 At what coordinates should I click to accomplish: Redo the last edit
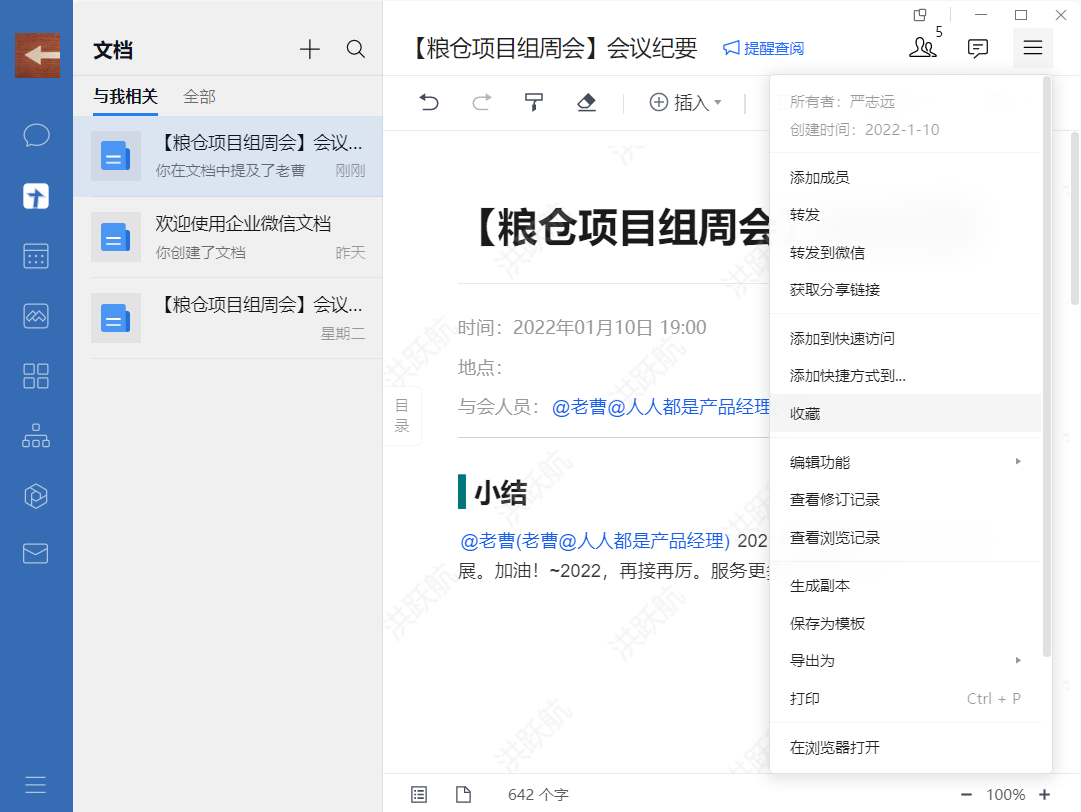pos(481,103)
